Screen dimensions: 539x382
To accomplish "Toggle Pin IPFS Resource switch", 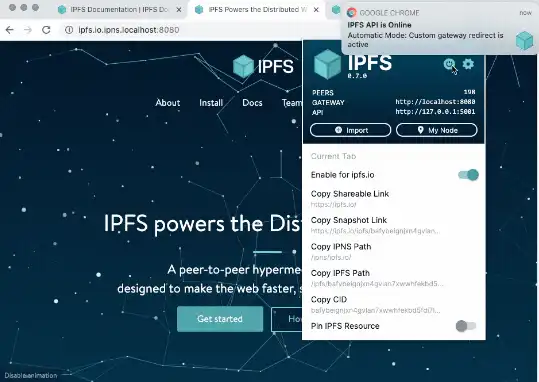I will (x=466, y=326).
